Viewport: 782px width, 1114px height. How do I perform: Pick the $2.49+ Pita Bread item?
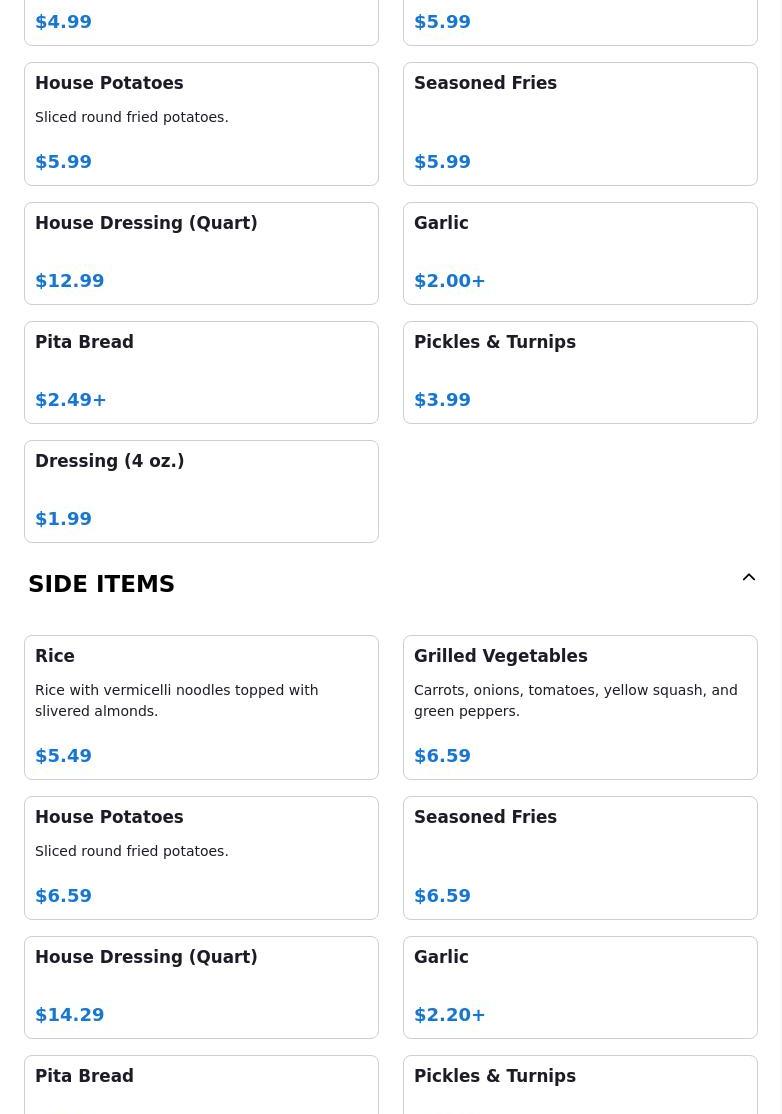point(201,372)
